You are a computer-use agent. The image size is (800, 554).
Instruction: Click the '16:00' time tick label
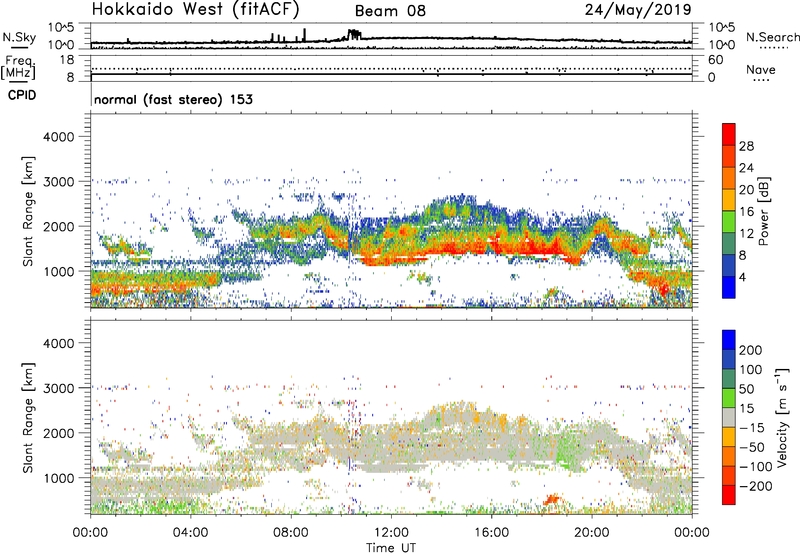click(x=491, y=533)
